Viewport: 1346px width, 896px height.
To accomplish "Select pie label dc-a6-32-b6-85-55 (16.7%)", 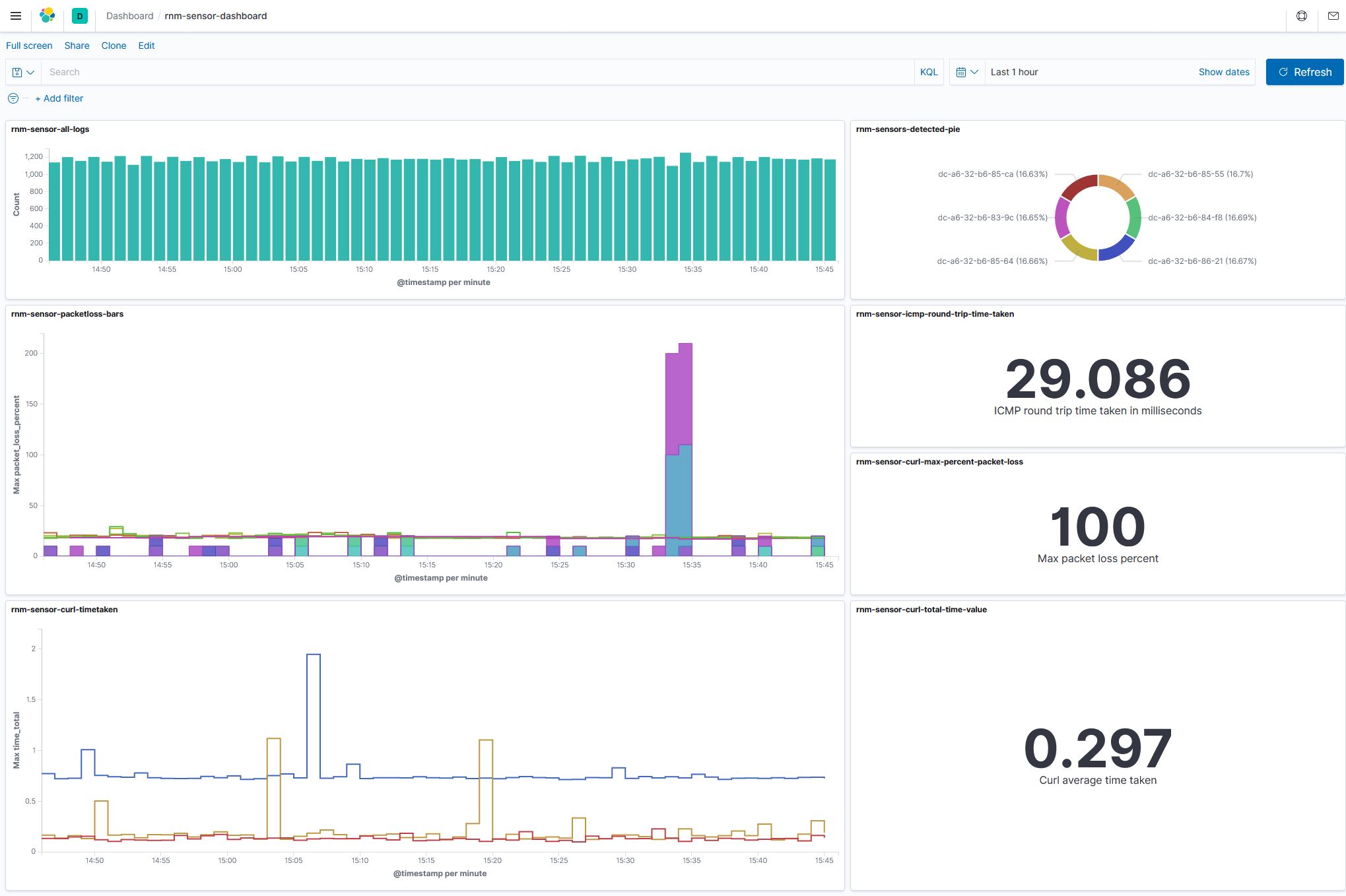I will (x=1200, y=174).
